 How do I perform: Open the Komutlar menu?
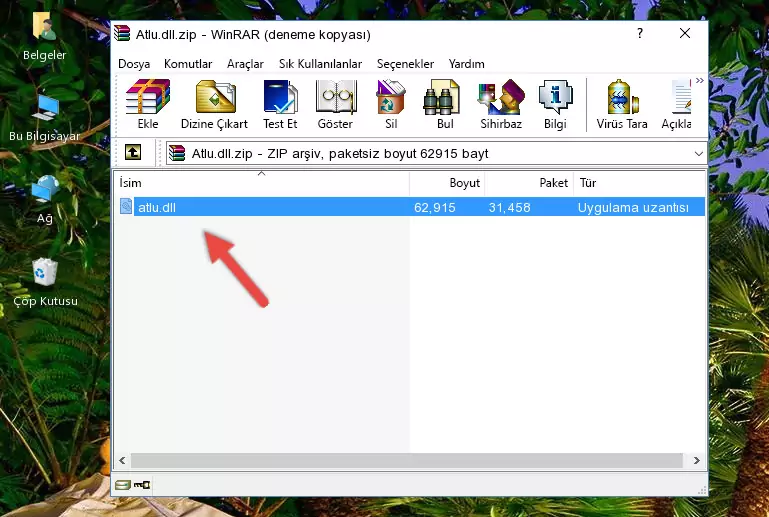click(x=188, y=64)
